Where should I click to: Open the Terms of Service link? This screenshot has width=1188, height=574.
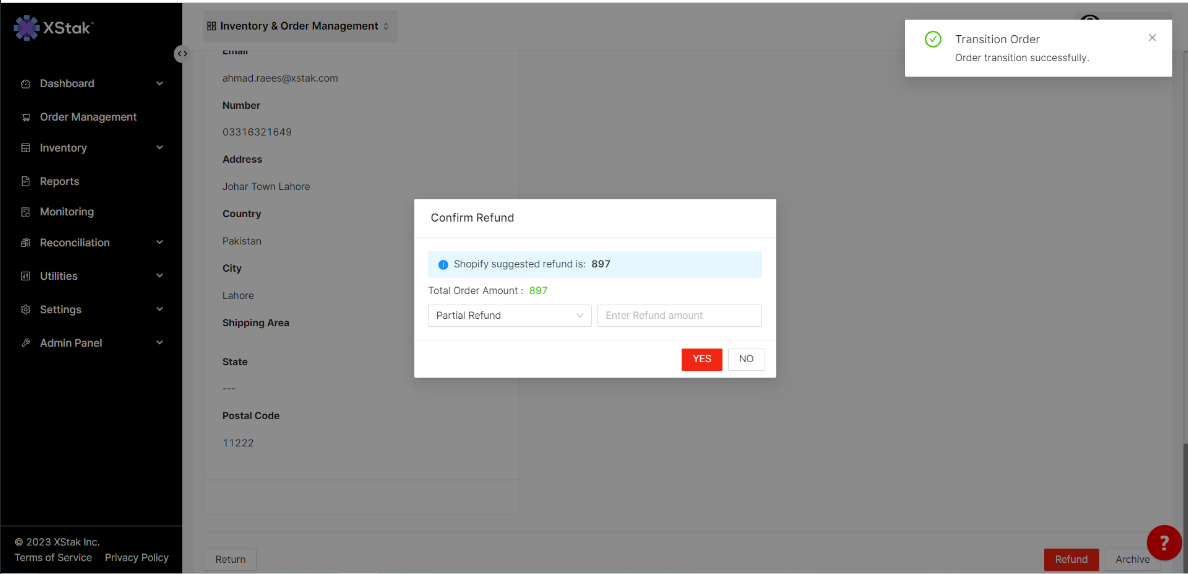[53, 558]
